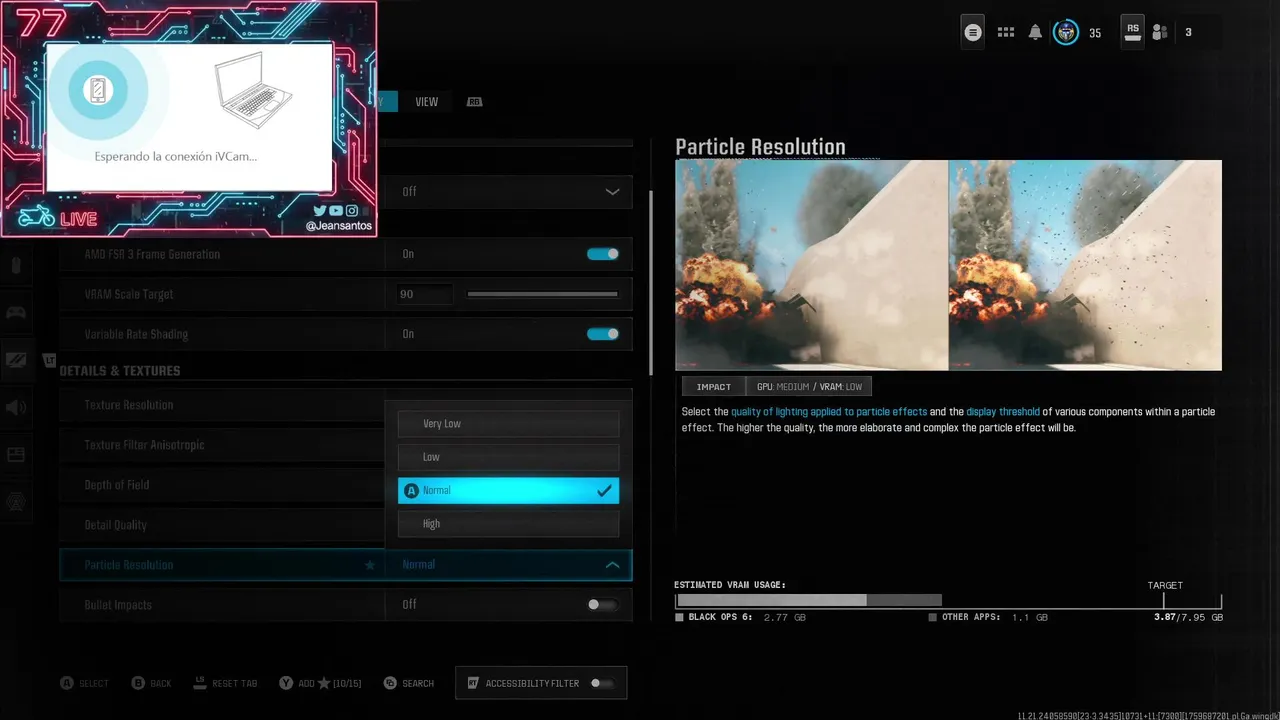Image resolution: width=1280 pixels, height=720 pixels.
Task: Toggle Variable Rate Shading switch
Action: click(603, 334)
